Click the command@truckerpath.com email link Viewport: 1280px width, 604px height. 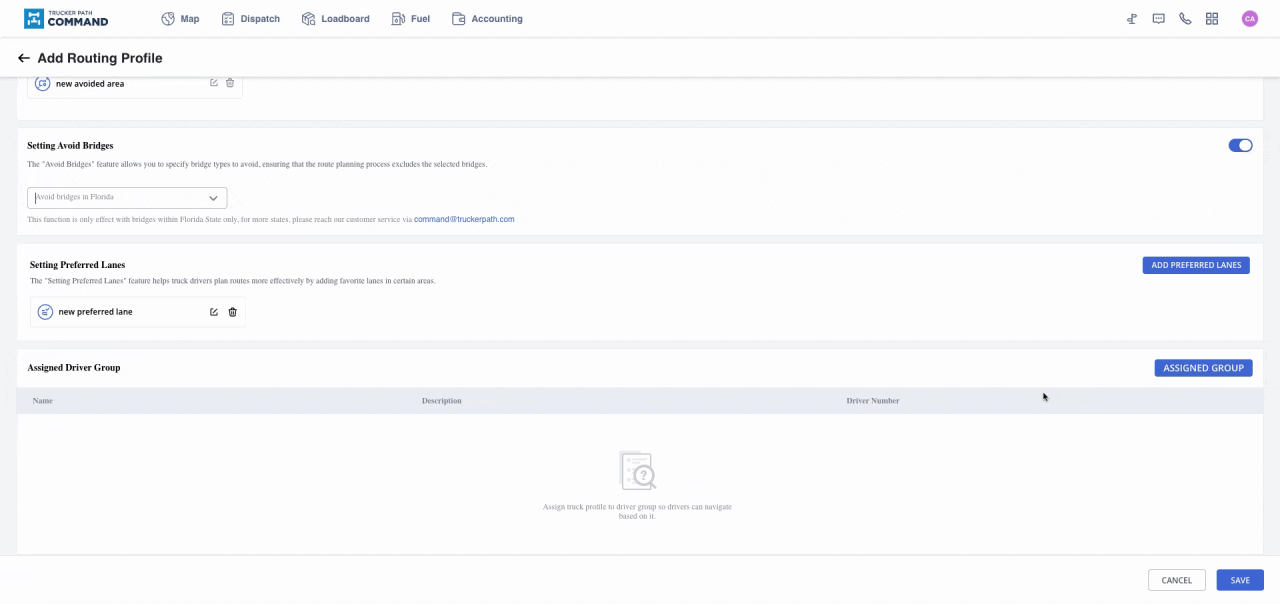pyautogui.click(x=464, y=219)
